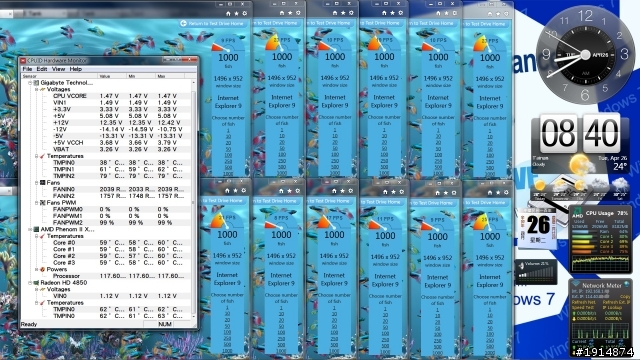Click the Sensor column header
Screen dimensions: 640x360
[x=59, y=76]
